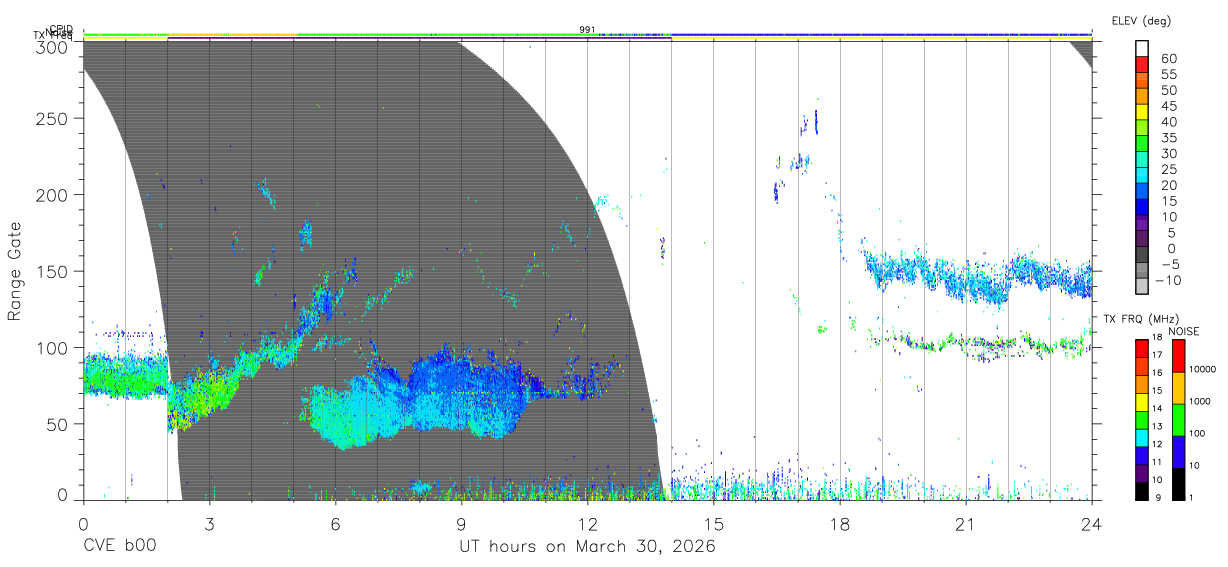
Task: Click the '25' label on ELEV scale
Action: [x=1168, y=169]
